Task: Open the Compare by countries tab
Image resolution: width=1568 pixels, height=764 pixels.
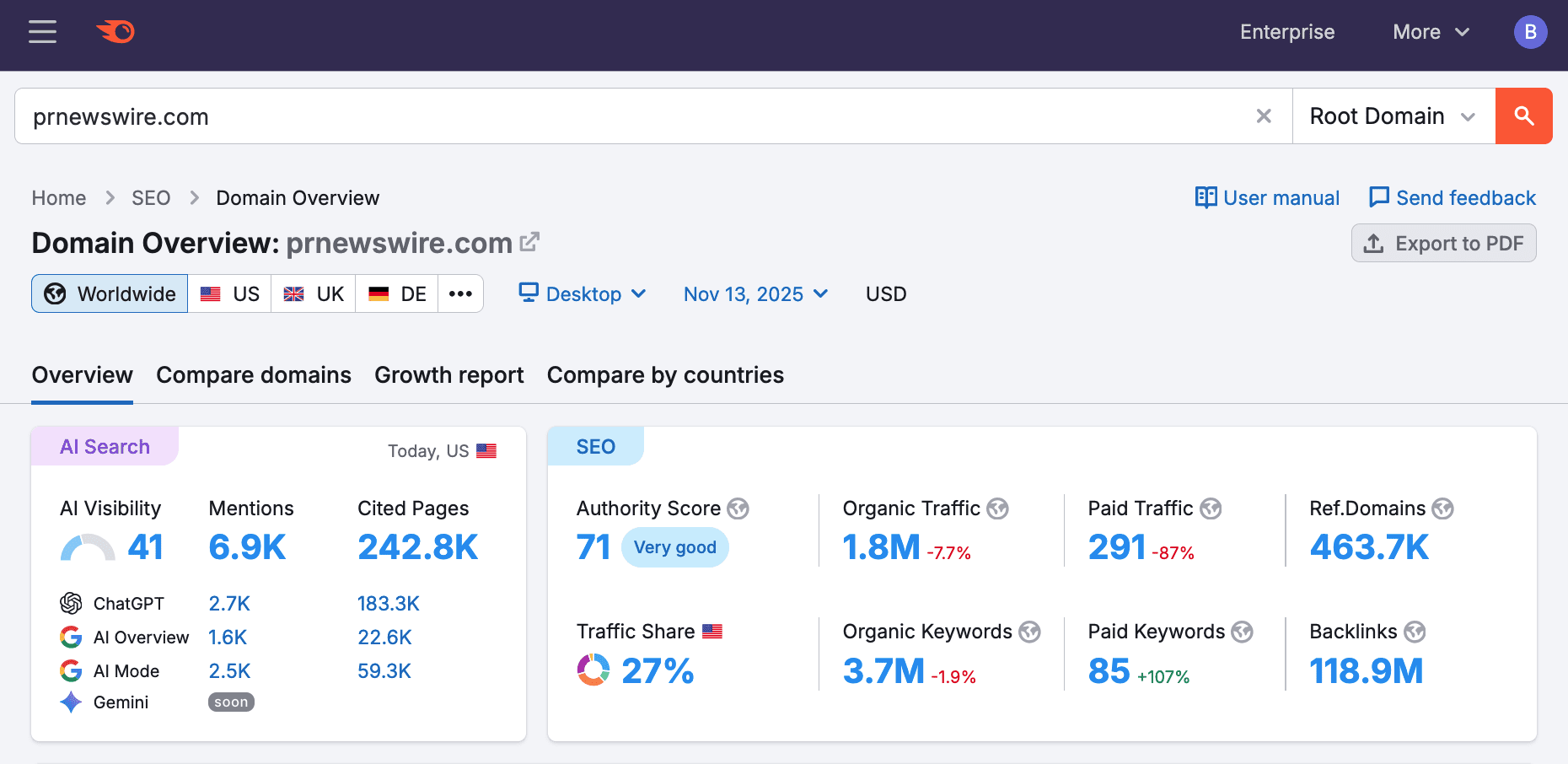Action: (x=665, y=375)
